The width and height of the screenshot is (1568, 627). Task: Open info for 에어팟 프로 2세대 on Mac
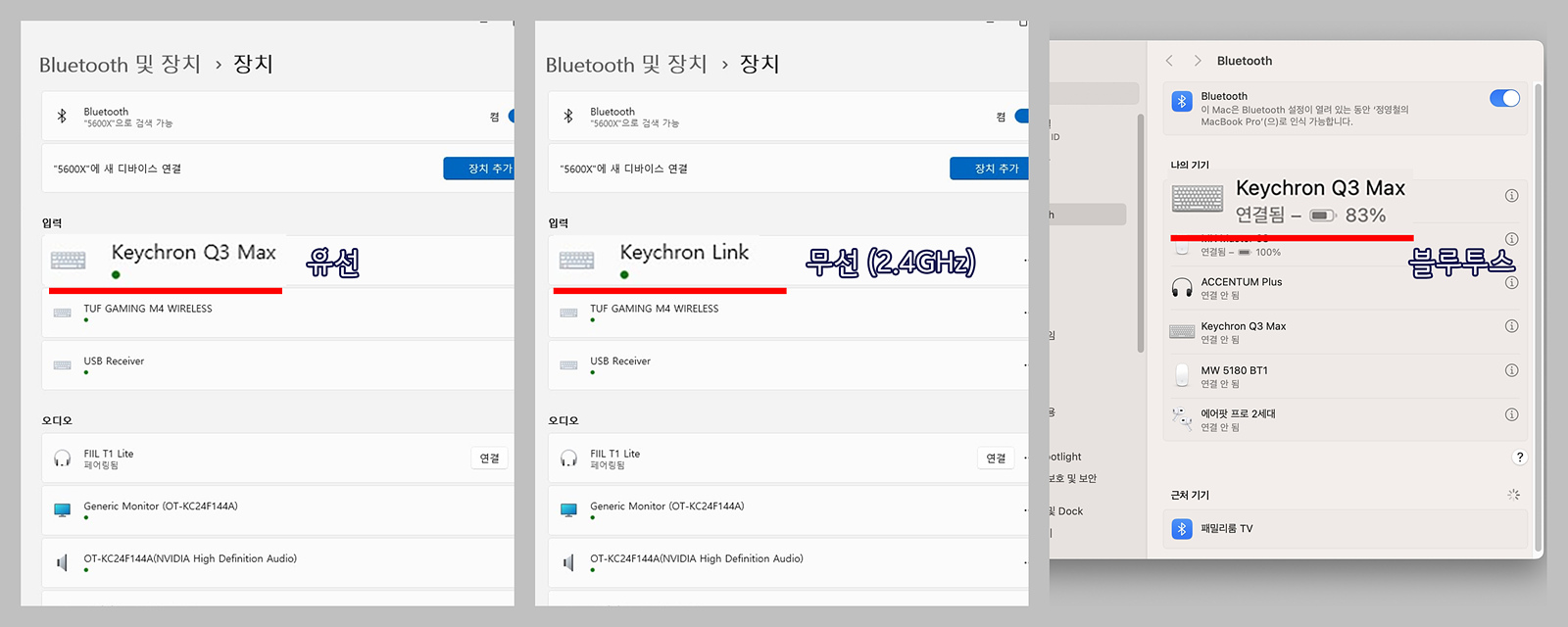(1512, 414)
